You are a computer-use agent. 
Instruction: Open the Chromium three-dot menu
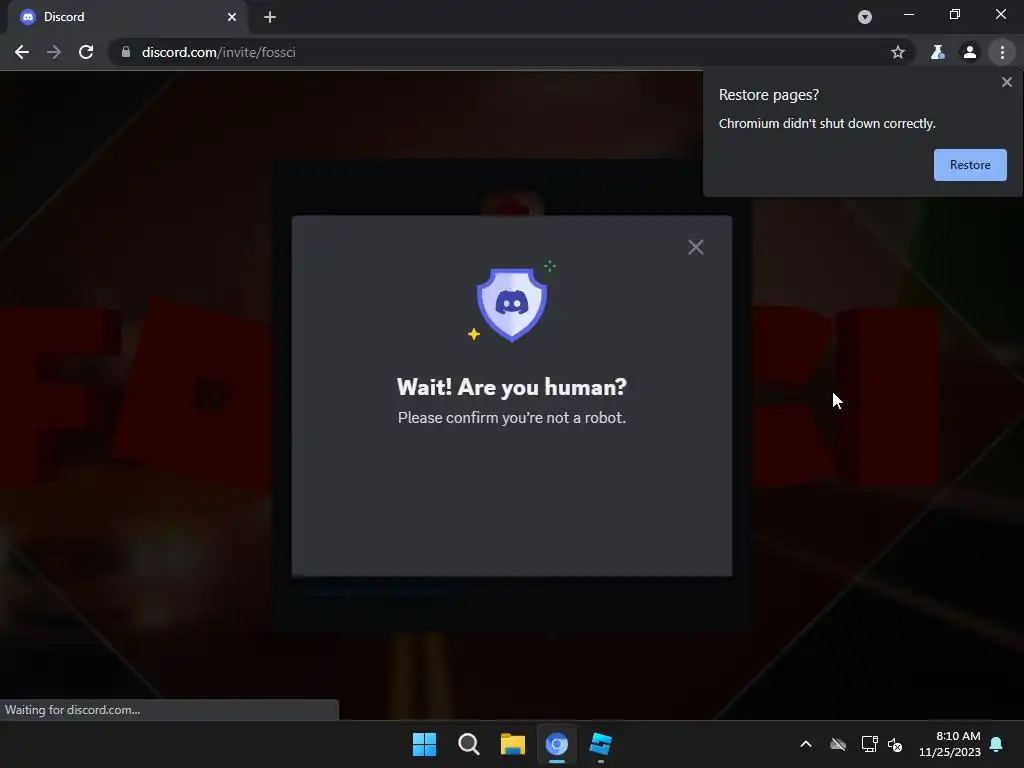(x=1002, y=52)
